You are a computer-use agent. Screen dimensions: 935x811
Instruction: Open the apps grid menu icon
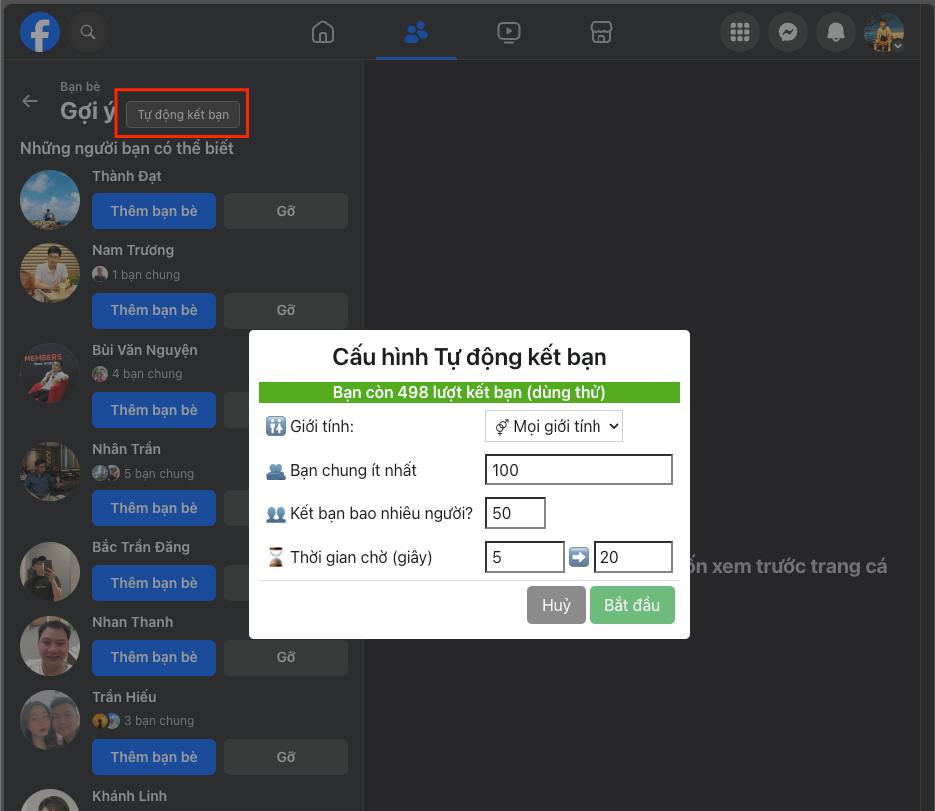point(739,32)
